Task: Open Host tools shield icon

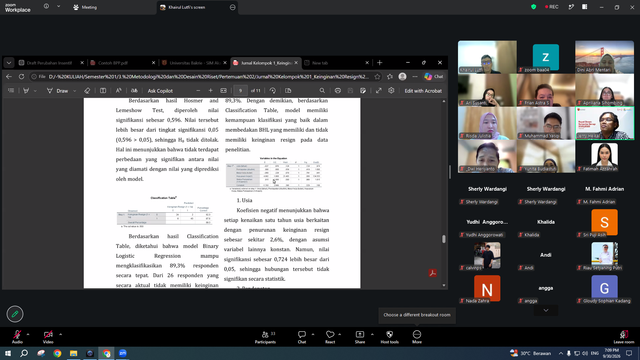Action: point(389,337)
